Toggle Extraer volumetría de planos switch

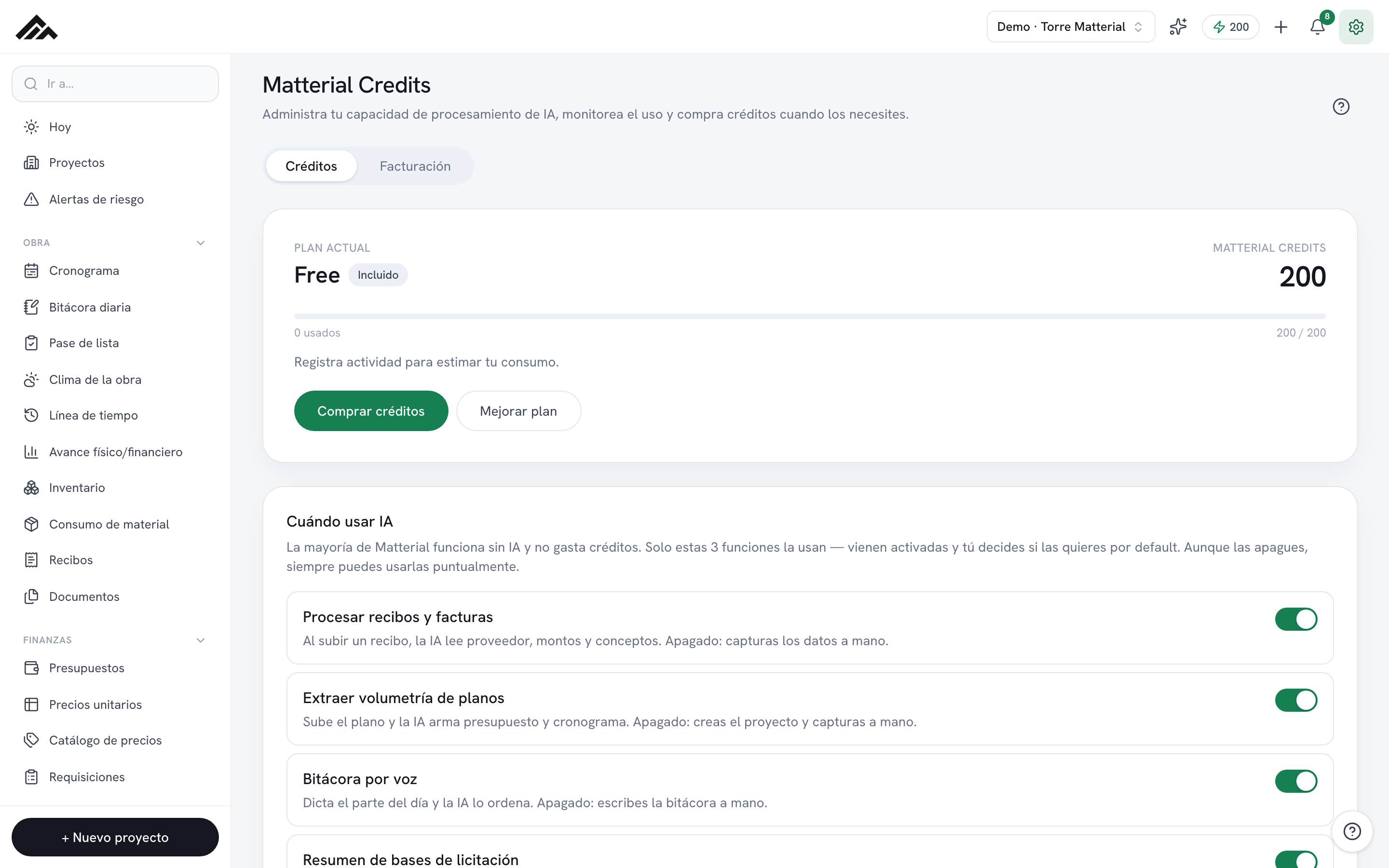(x=1296, y=700)
